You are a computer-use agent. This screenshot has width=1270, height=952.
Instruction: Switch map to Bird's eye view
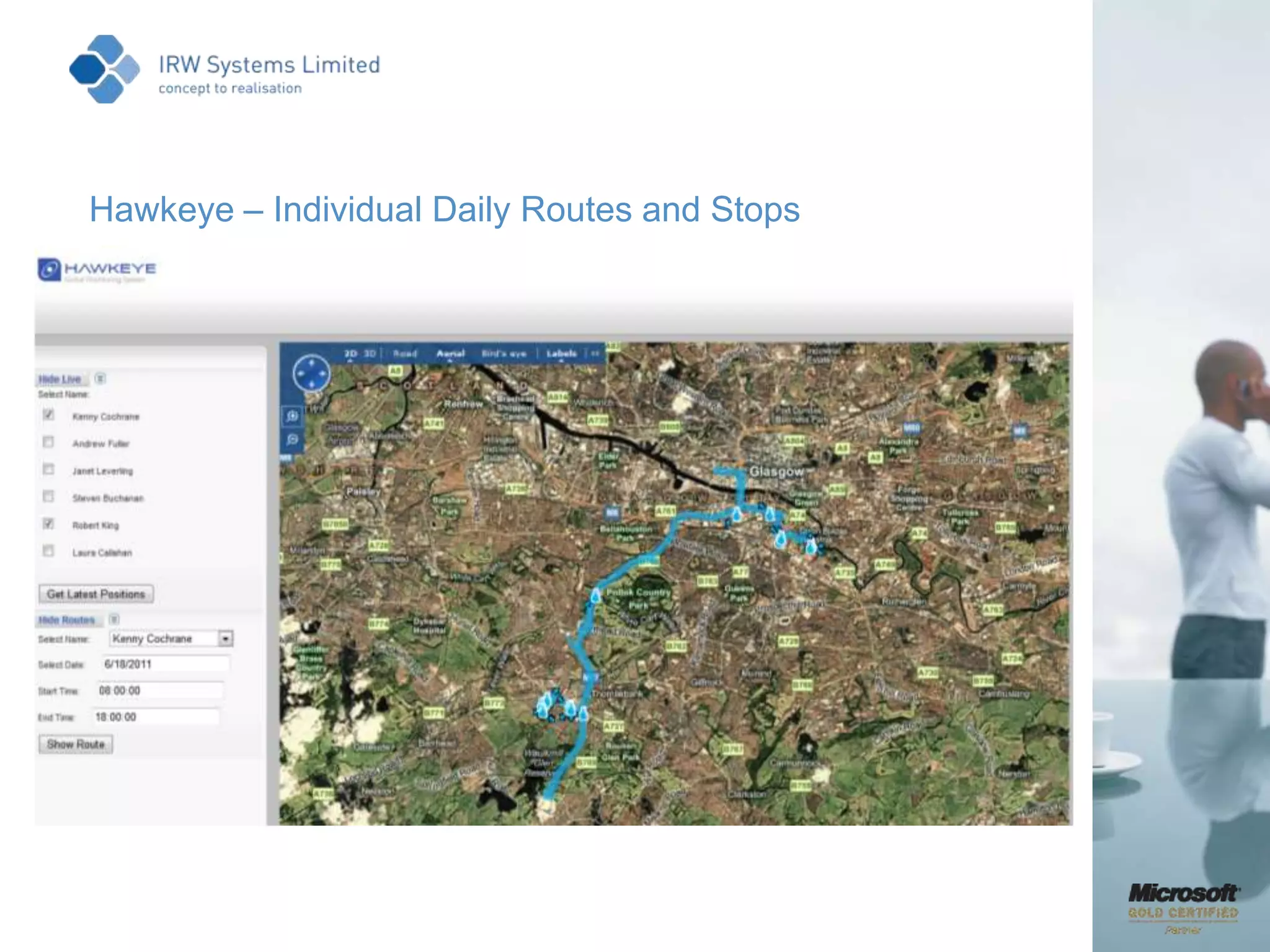[504, 353]
